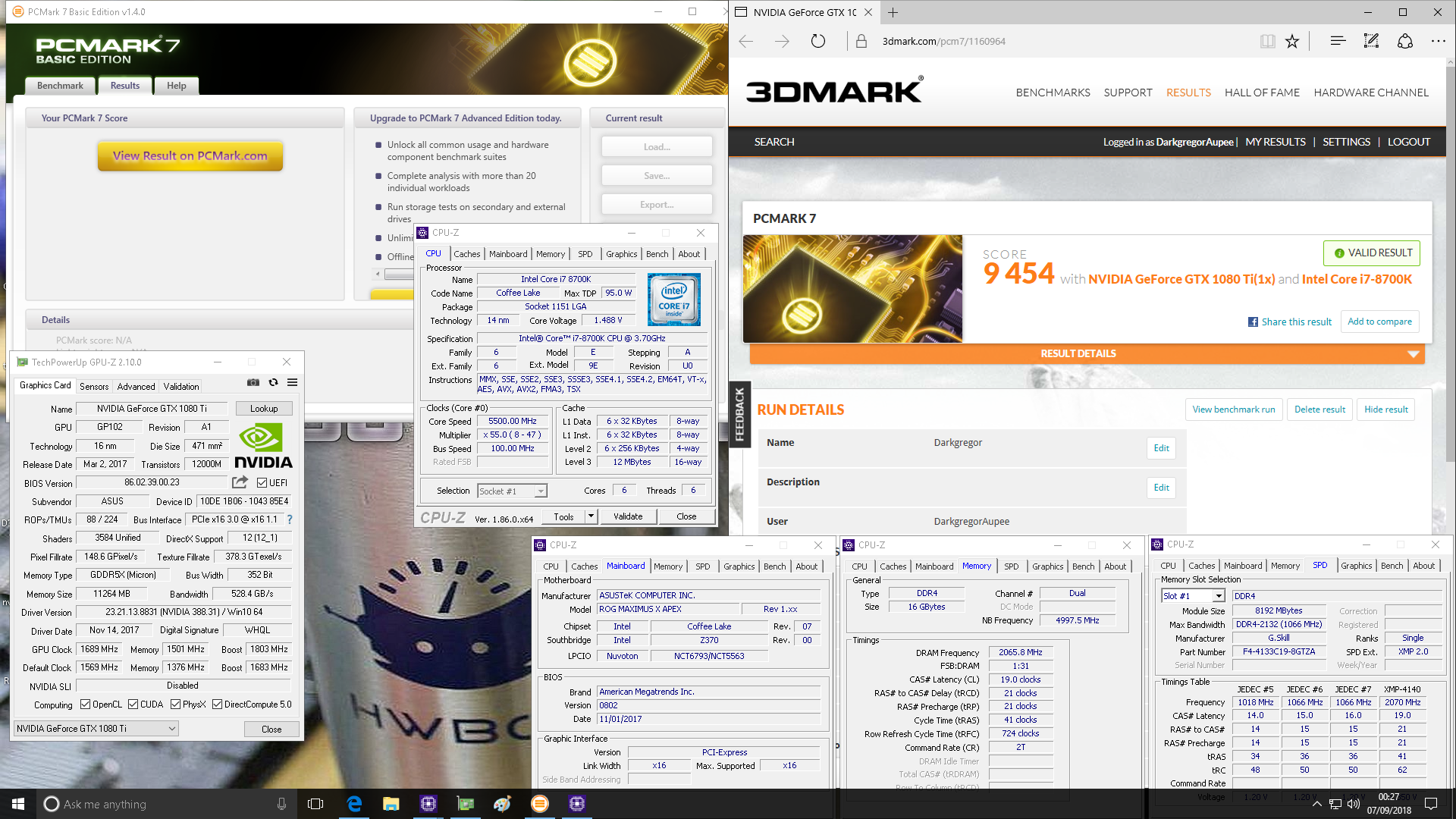
Task: Click the Delete result button
Action: click(x=1319, y=409)
